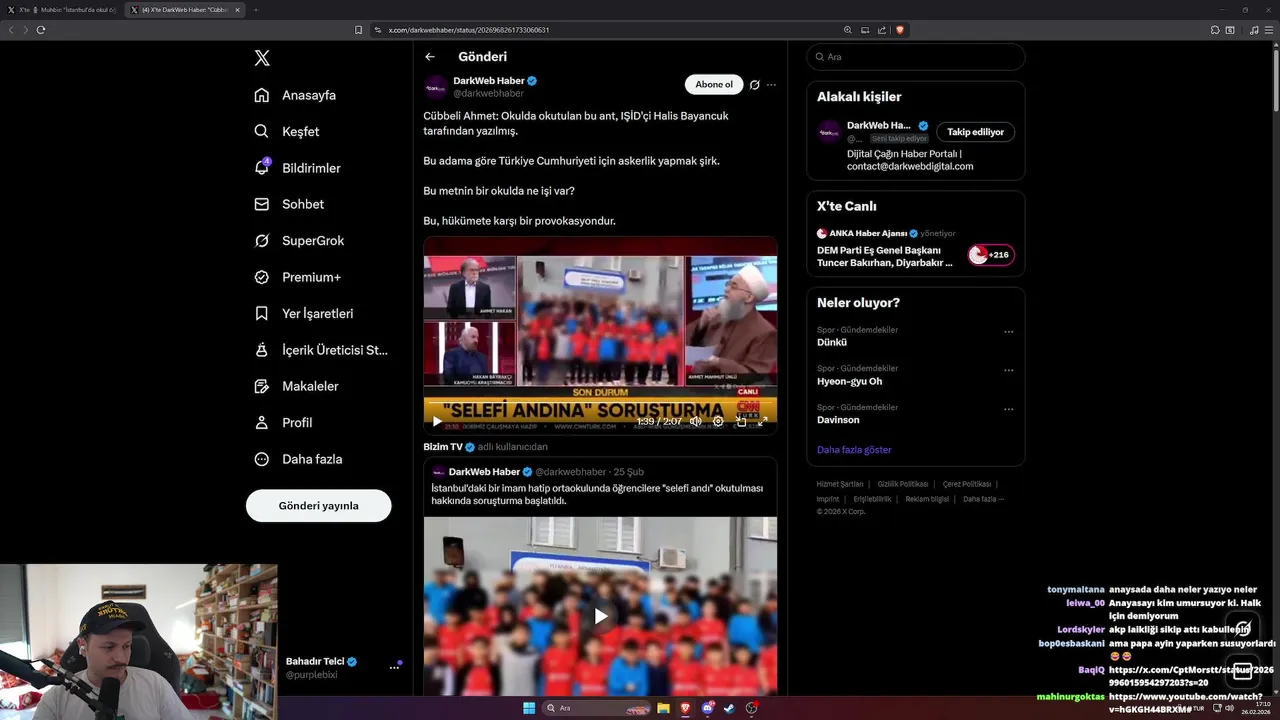Play the CNN Türk video
The image size is (1280, 720).
coord(437,422)
